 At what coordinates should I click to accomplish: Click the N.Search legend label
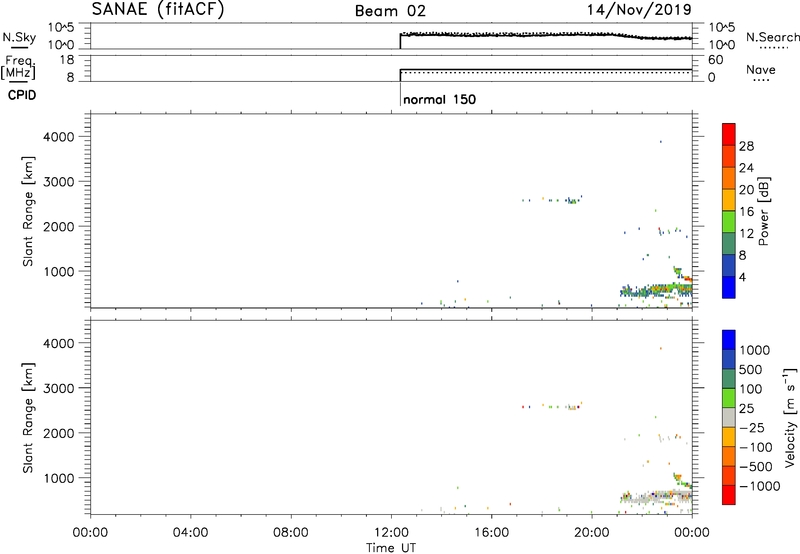pos(773,37)
